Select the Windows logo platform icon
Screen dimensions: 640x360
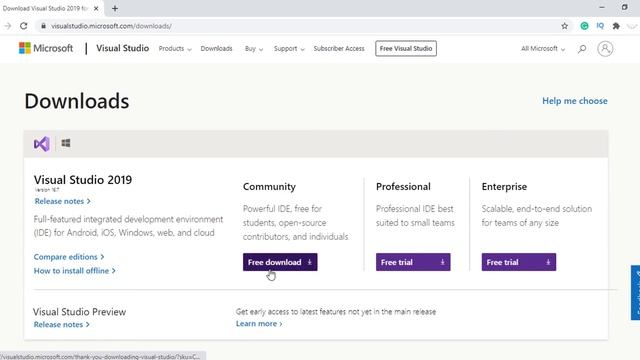(66, 143)
